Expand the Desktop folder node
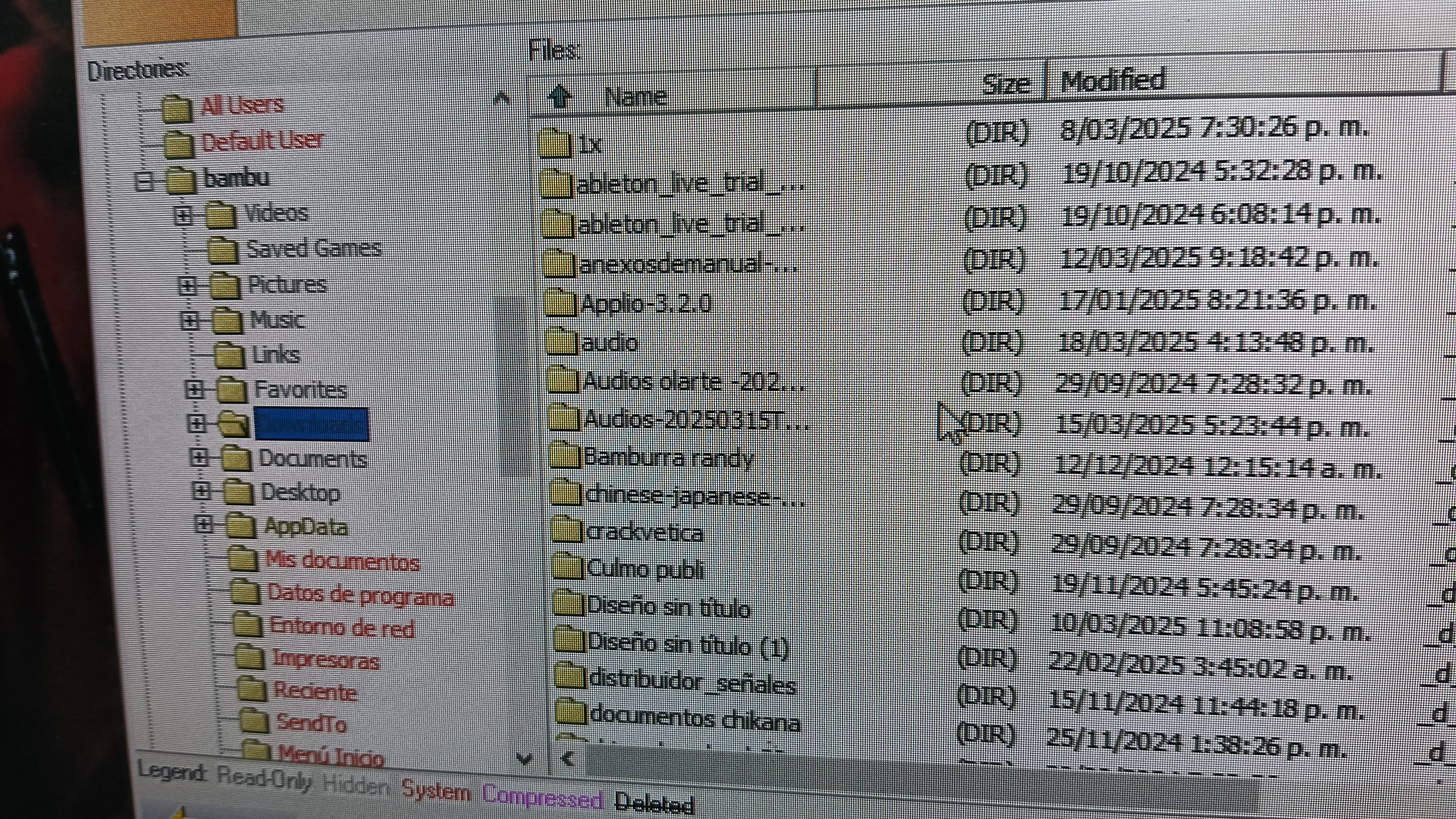This screenshot has width=1456, height=819. coord(201,491)
